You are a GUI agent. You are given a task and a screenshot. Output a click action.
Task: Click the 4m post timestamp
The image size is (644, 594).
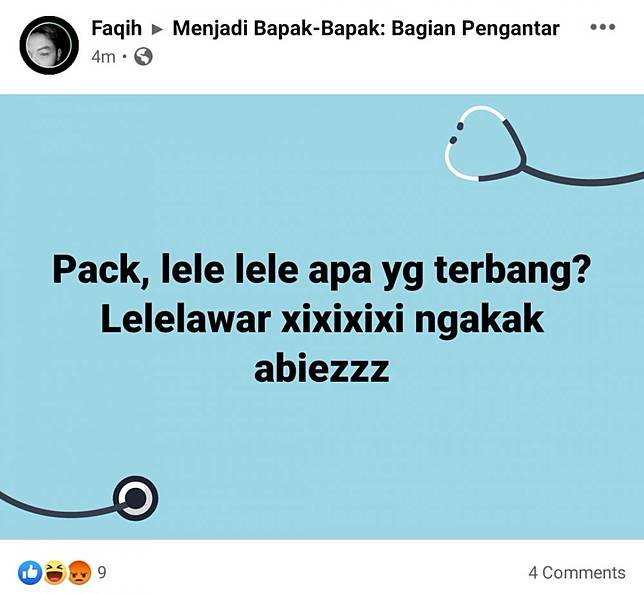[104, 57]
